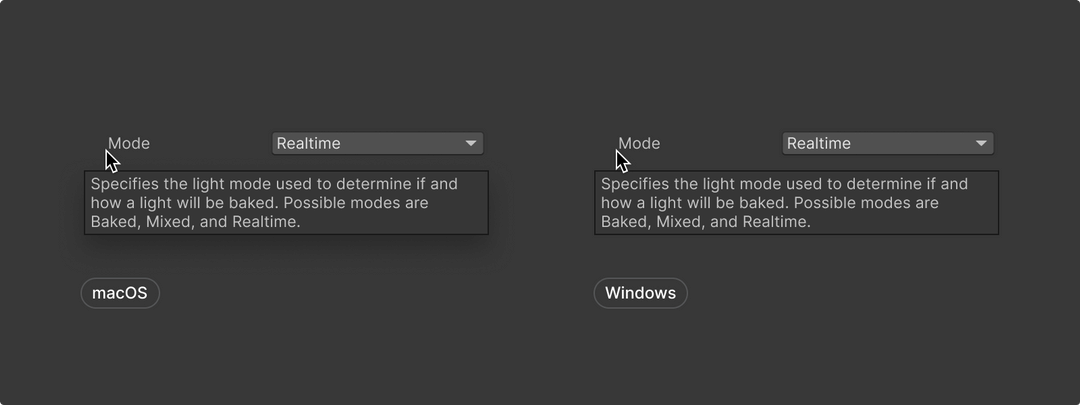Screen dimensions: 1080x405
Task: Click "Specifies the light mode" in Windows tooltip
Action: [x=691, y=184]
